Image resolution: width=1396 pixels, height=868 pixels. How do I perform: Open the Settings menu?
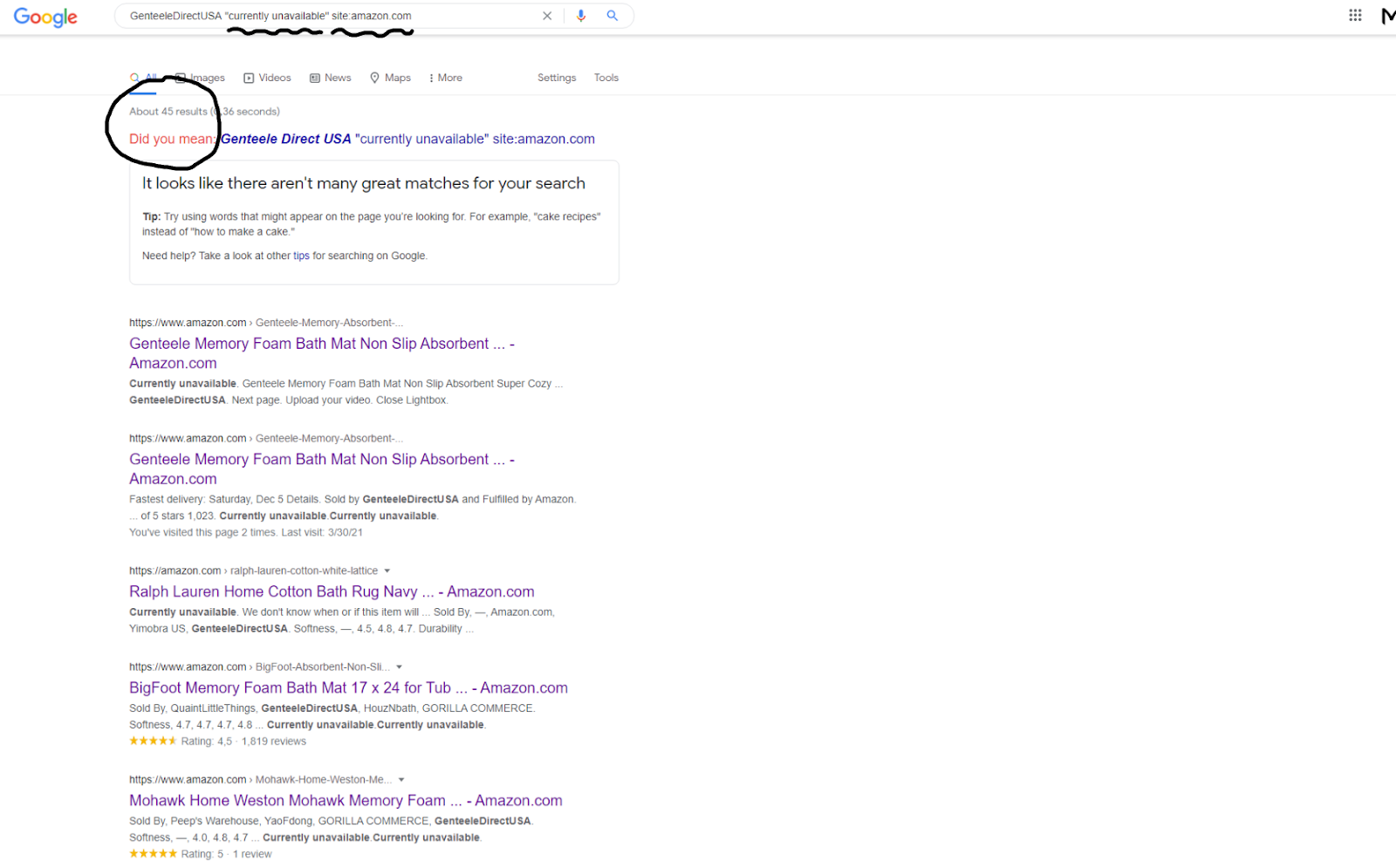(x=557, y=78)
